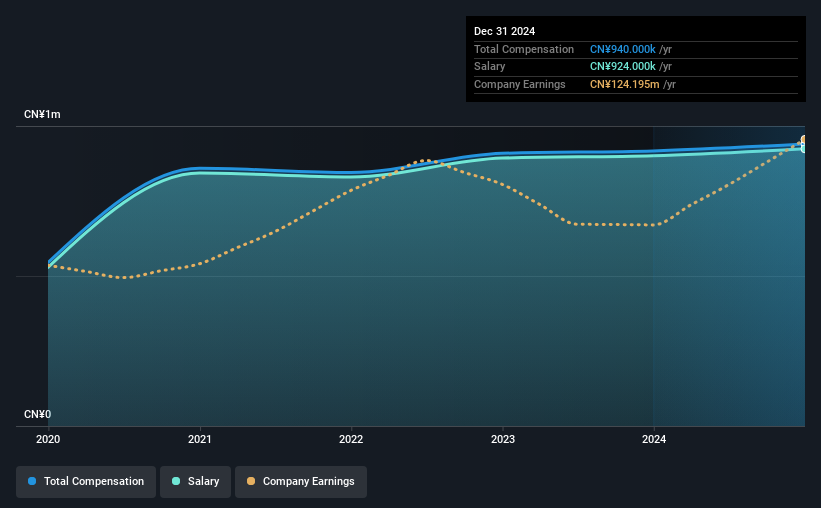Click the CN¥940.000k total compensation value

[623, 49]
